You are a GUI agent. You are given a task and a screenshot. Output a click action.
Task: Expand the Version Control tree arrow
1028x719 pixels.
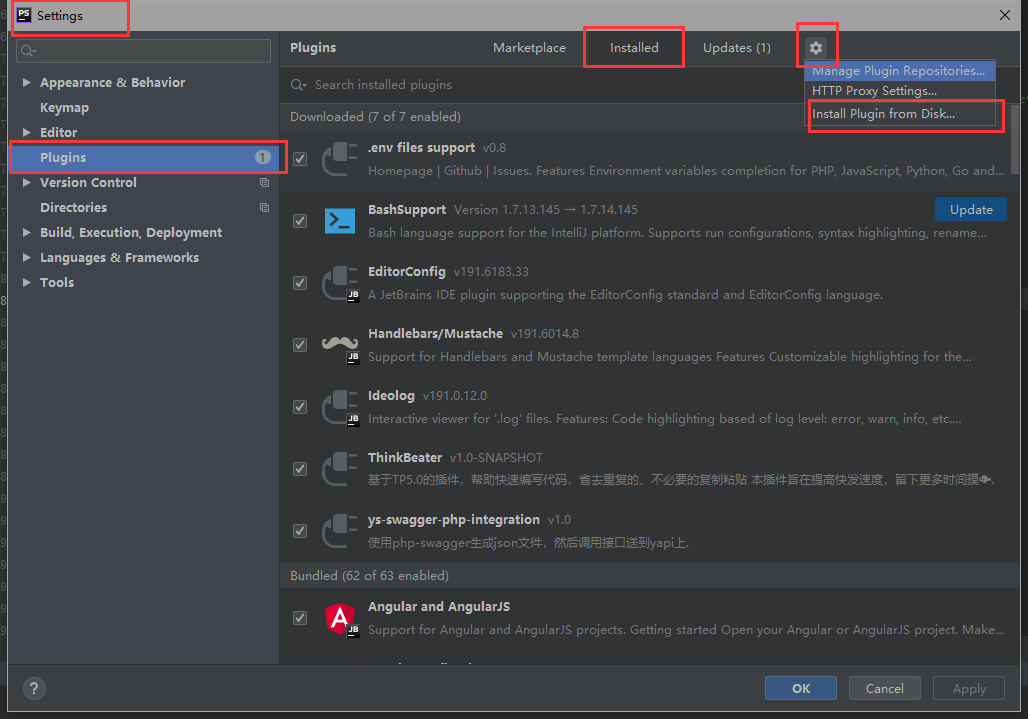point(26,183)
